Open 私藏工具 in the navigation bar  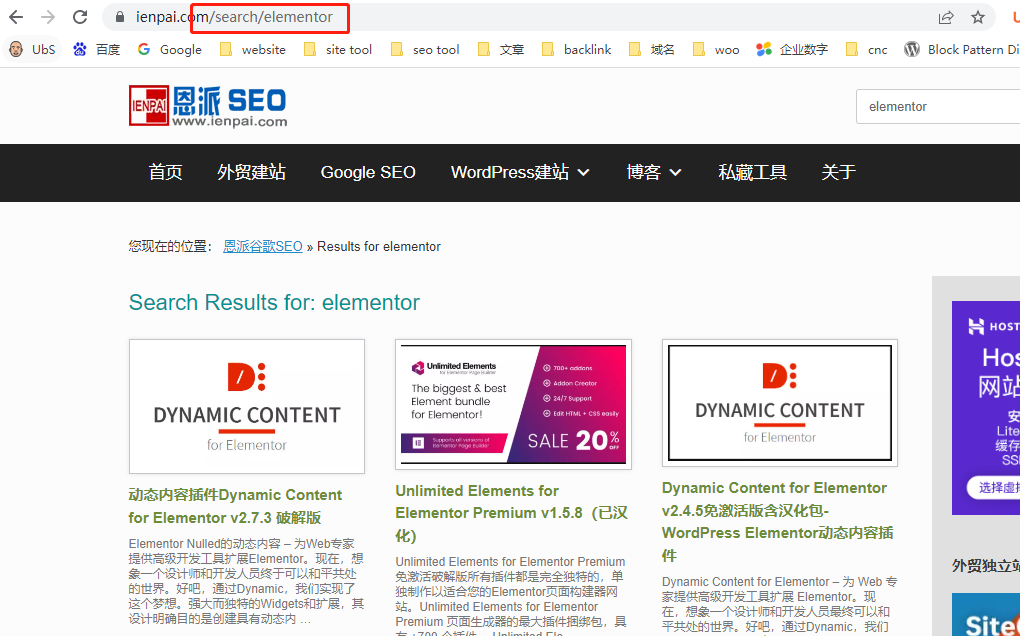click(x=752, y=172)
